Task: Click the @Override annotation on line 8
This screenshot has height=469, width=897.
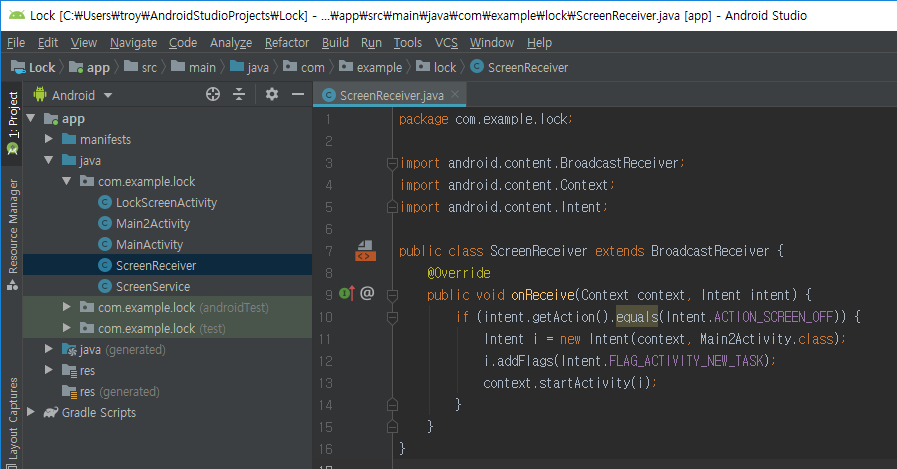Action: [459, 273]
